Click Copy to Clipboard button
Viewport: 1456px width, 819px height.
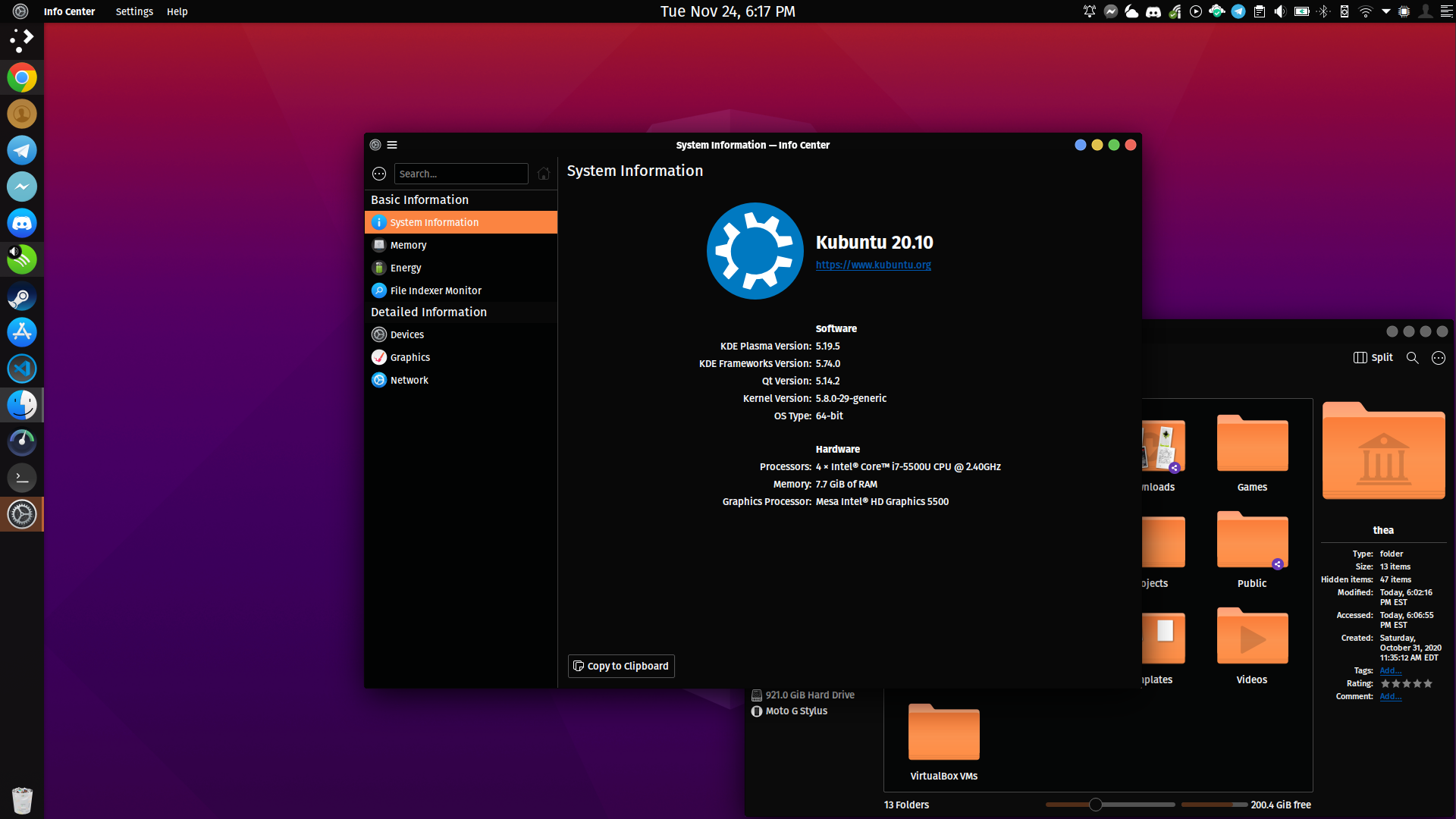pyautogui.click(x=621, y=666)
